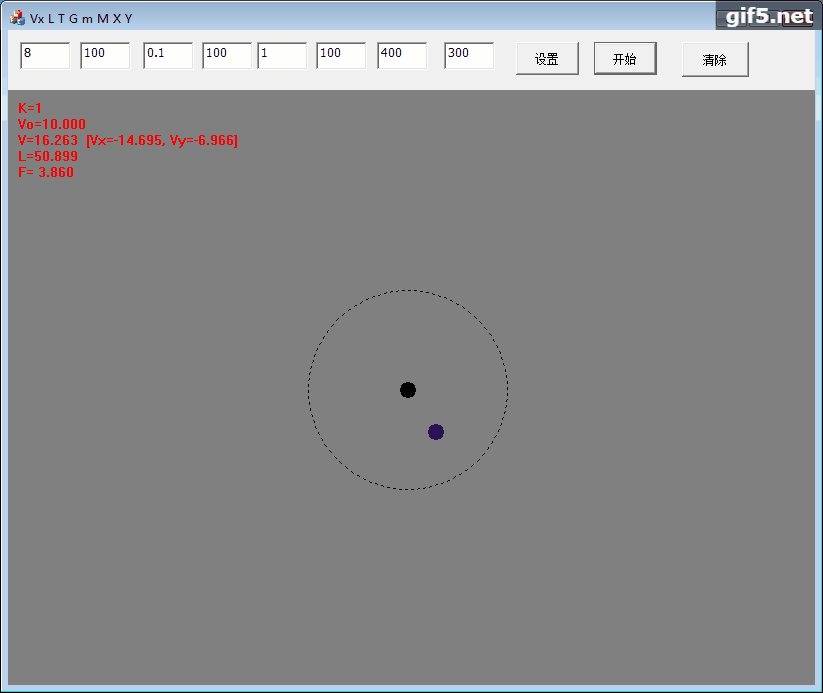Screen dimensions: 823x693
Task: Click the Vo=10.000 readout text
Action: (51, 124)
